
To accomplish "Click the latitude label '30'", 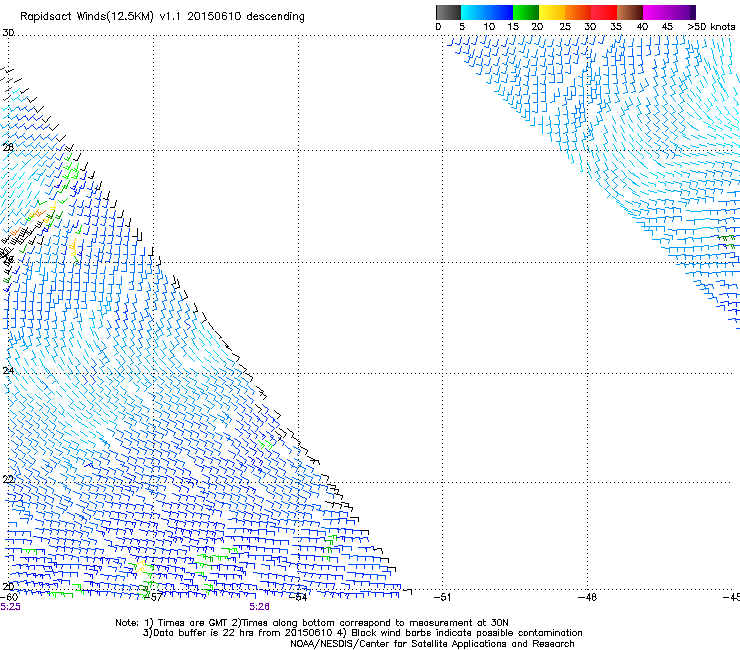I will pyautogui.click(x=8, y=33).
